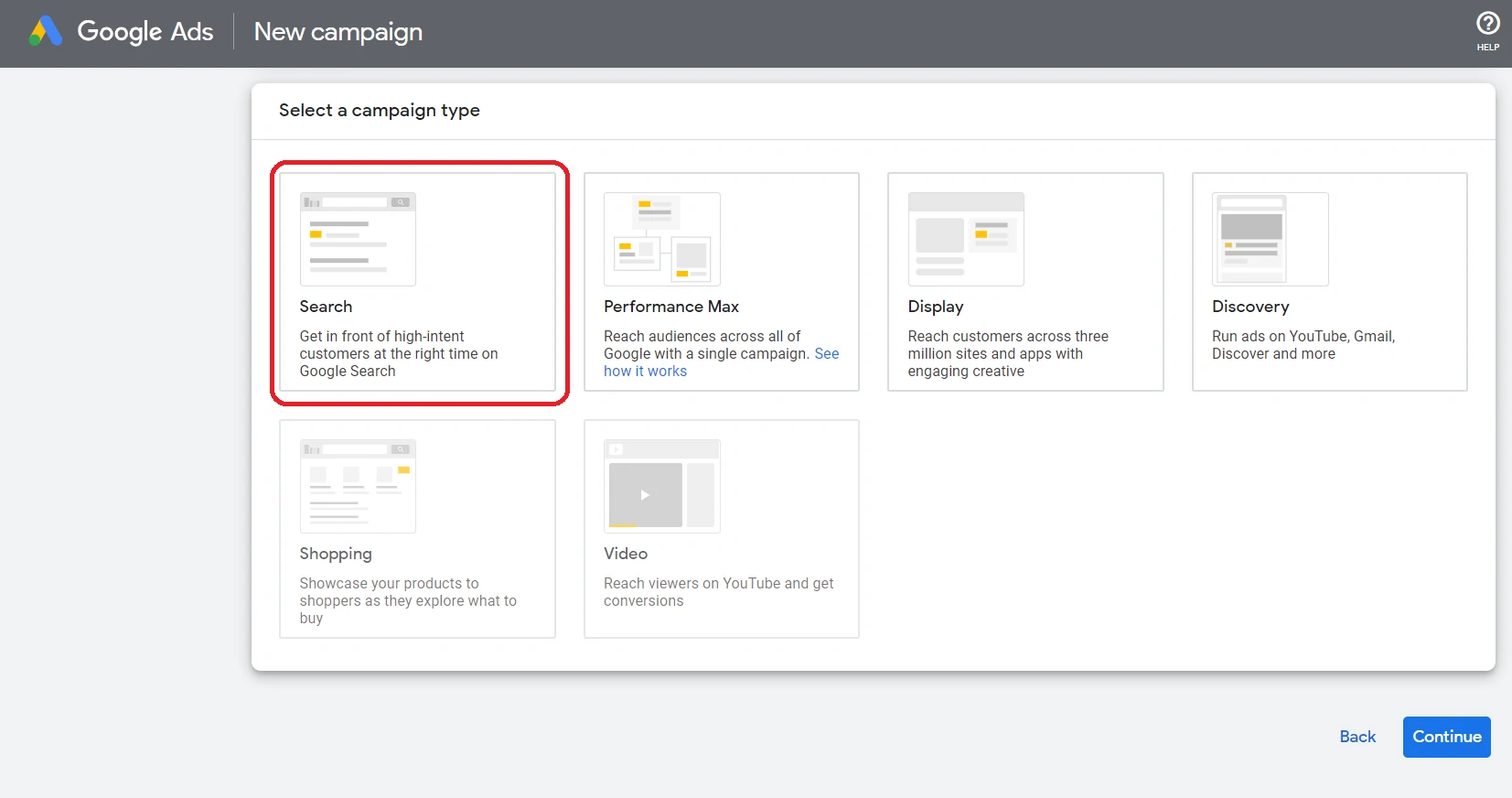This screenshot has width=1512, height=798.
Task: Click the Display card description text
Action: coord(1007,354)
